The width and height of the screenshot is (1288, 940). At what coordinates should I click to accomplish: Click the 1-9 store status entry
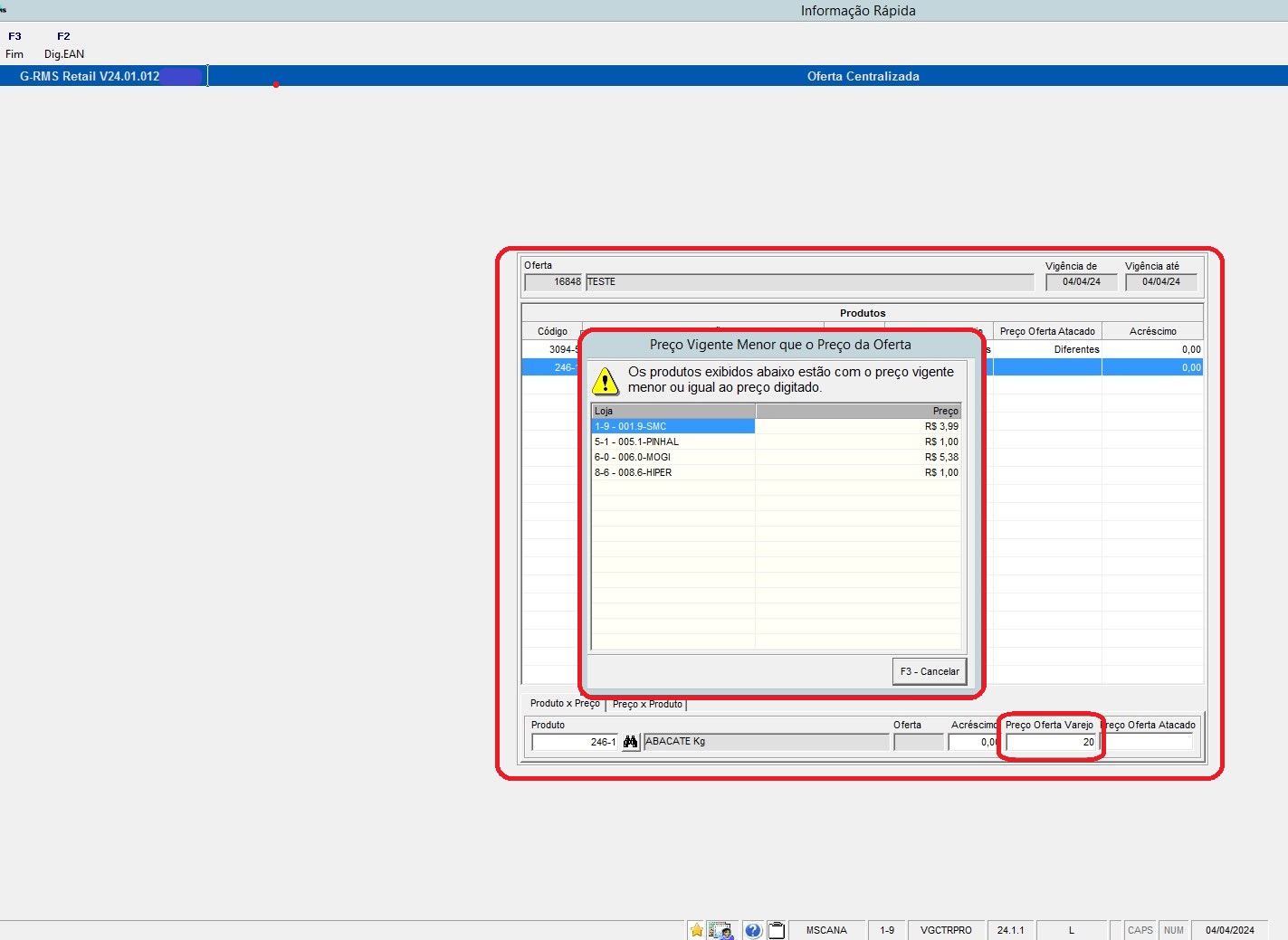[887, 930]
